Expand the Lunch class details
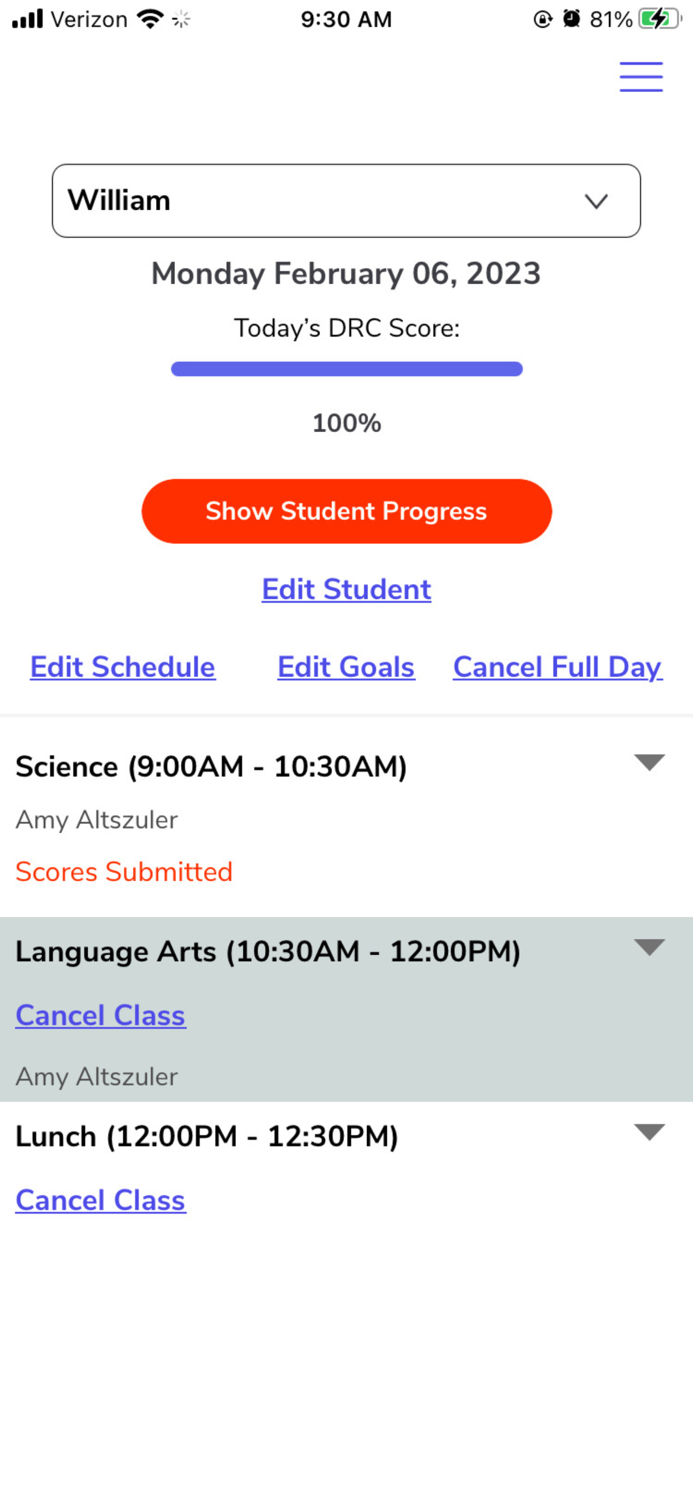Viewport: 693px width, 1500px height. [x=649, y=1131]
